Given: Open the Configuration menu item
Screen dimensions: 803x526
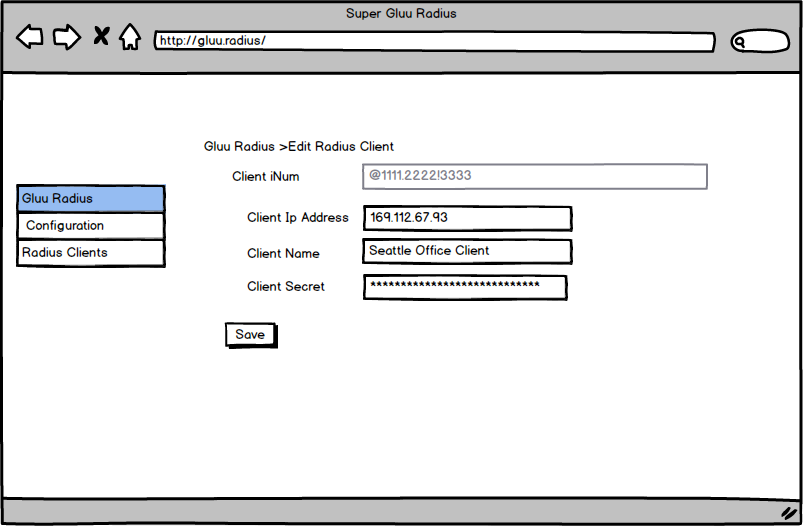Looking at the screenshot, I should (91, 226).
